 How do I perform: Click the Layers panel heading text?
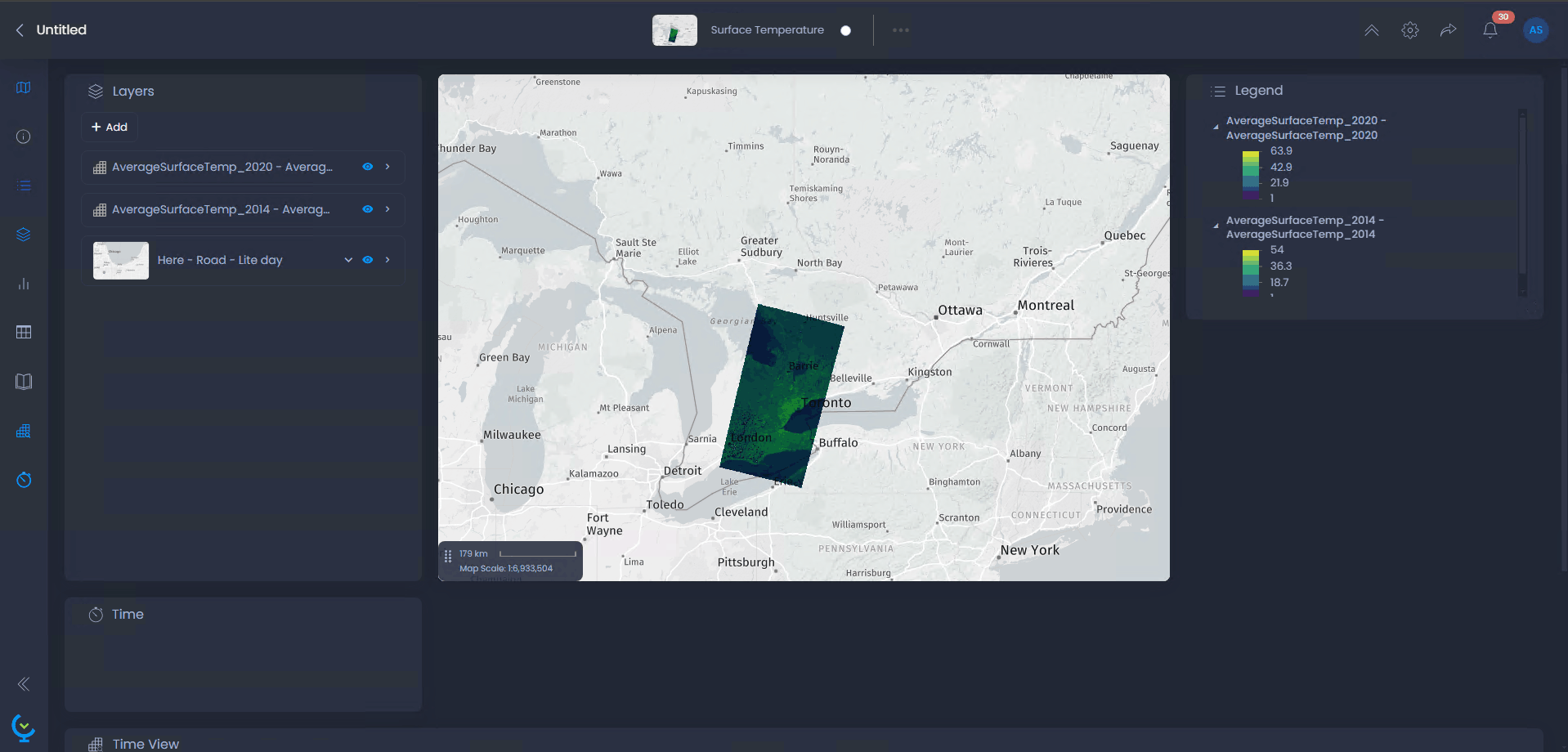[133, 92]
